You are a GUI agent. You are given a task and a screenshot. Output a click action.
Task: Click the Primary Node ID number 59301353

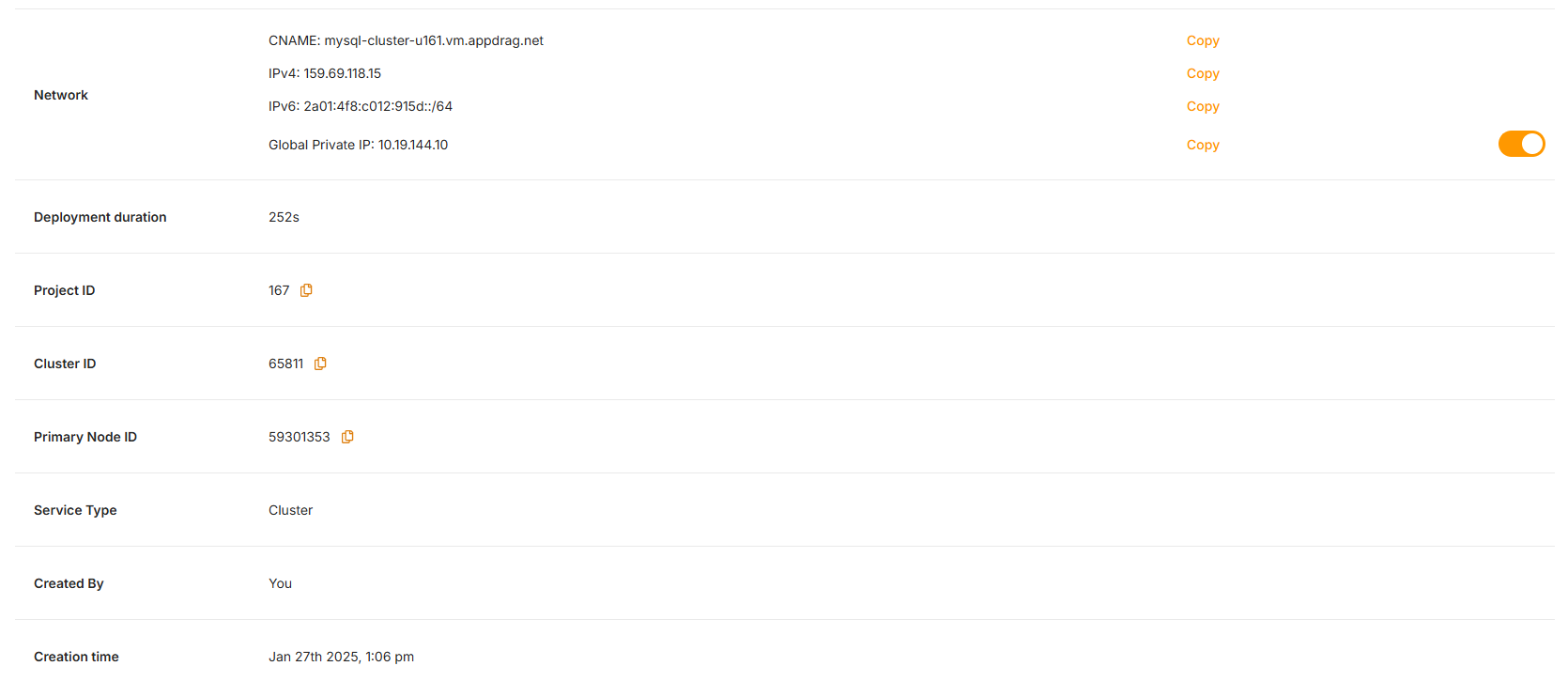click(x=299, y=437)
